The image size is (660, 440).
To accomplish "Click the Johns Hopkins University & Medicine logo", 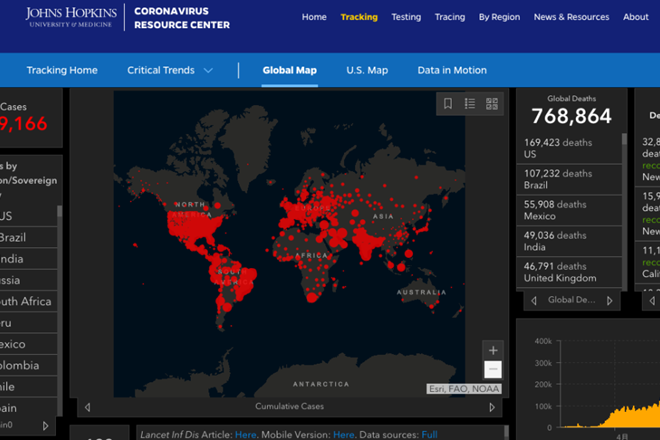I will click(71, 17).
